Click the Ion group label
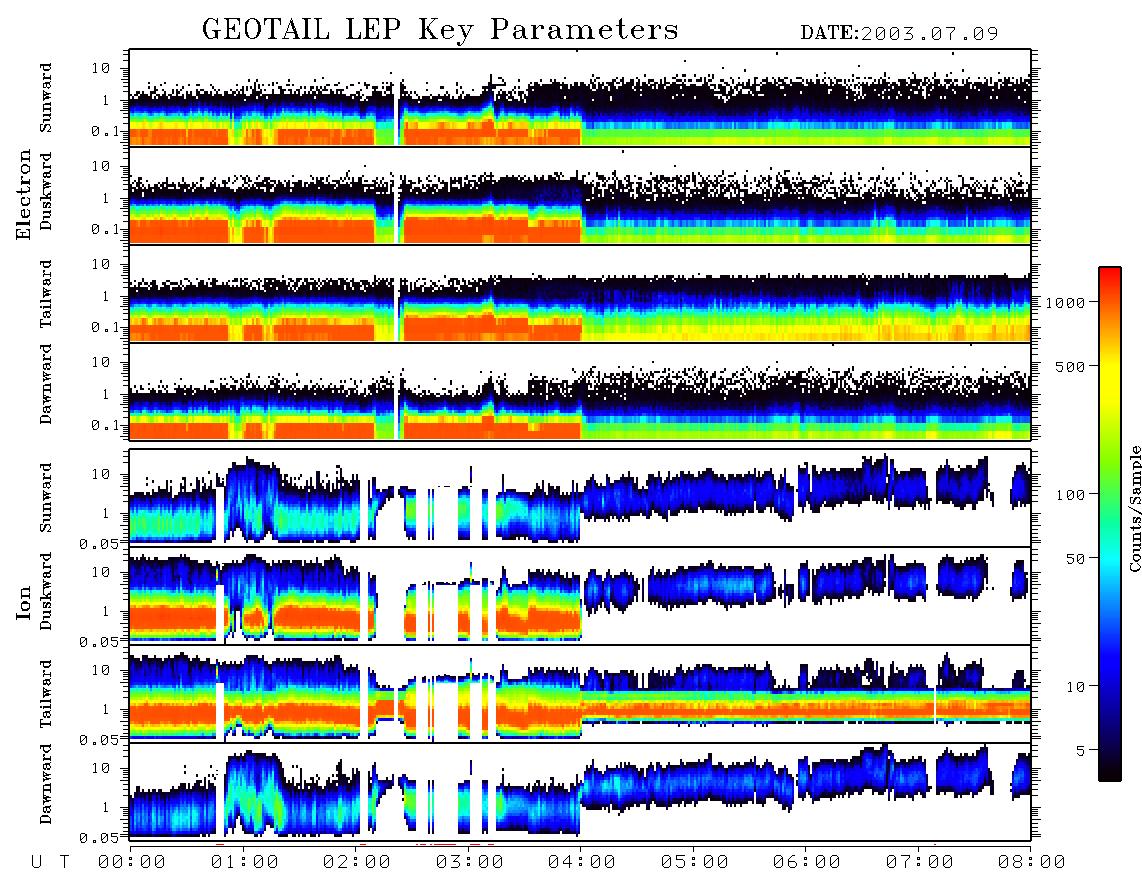Viewport: 1142px width, 880px height. pos(24,602)
